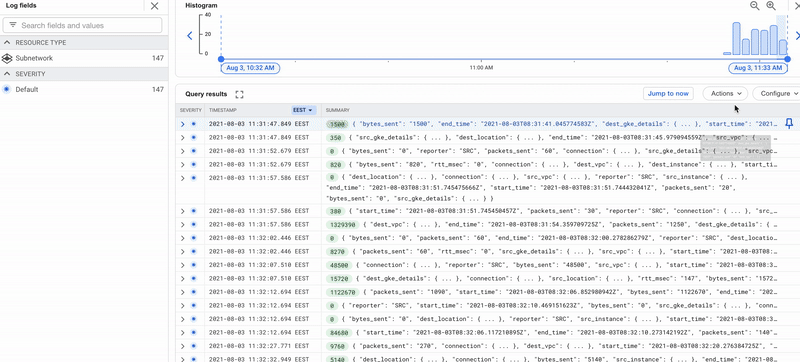Click the timestamp 2021-08-03 11:32:27.771 EEST

(259, 345)
